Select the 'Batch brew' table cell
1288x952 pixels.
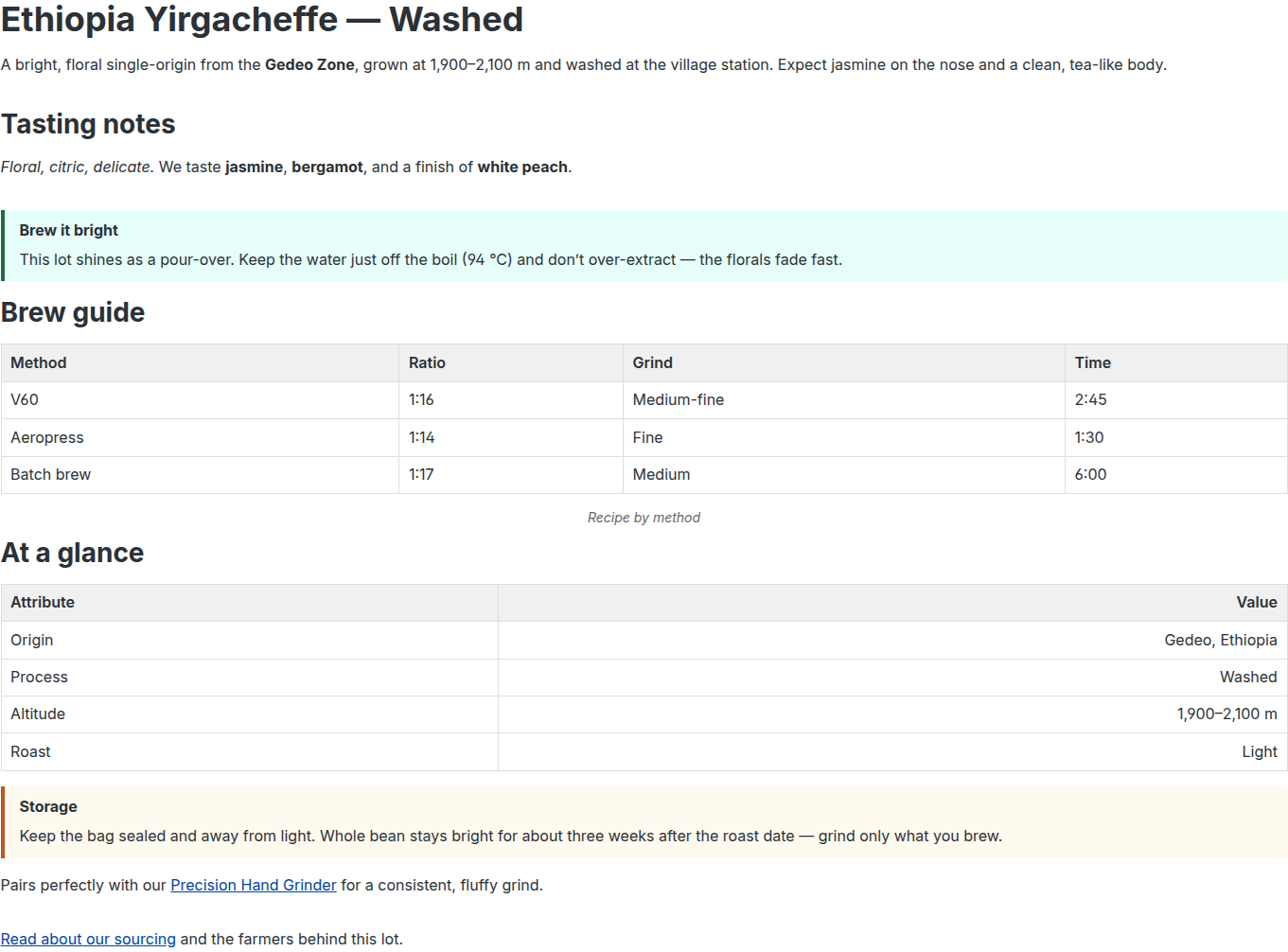(200, 475)
